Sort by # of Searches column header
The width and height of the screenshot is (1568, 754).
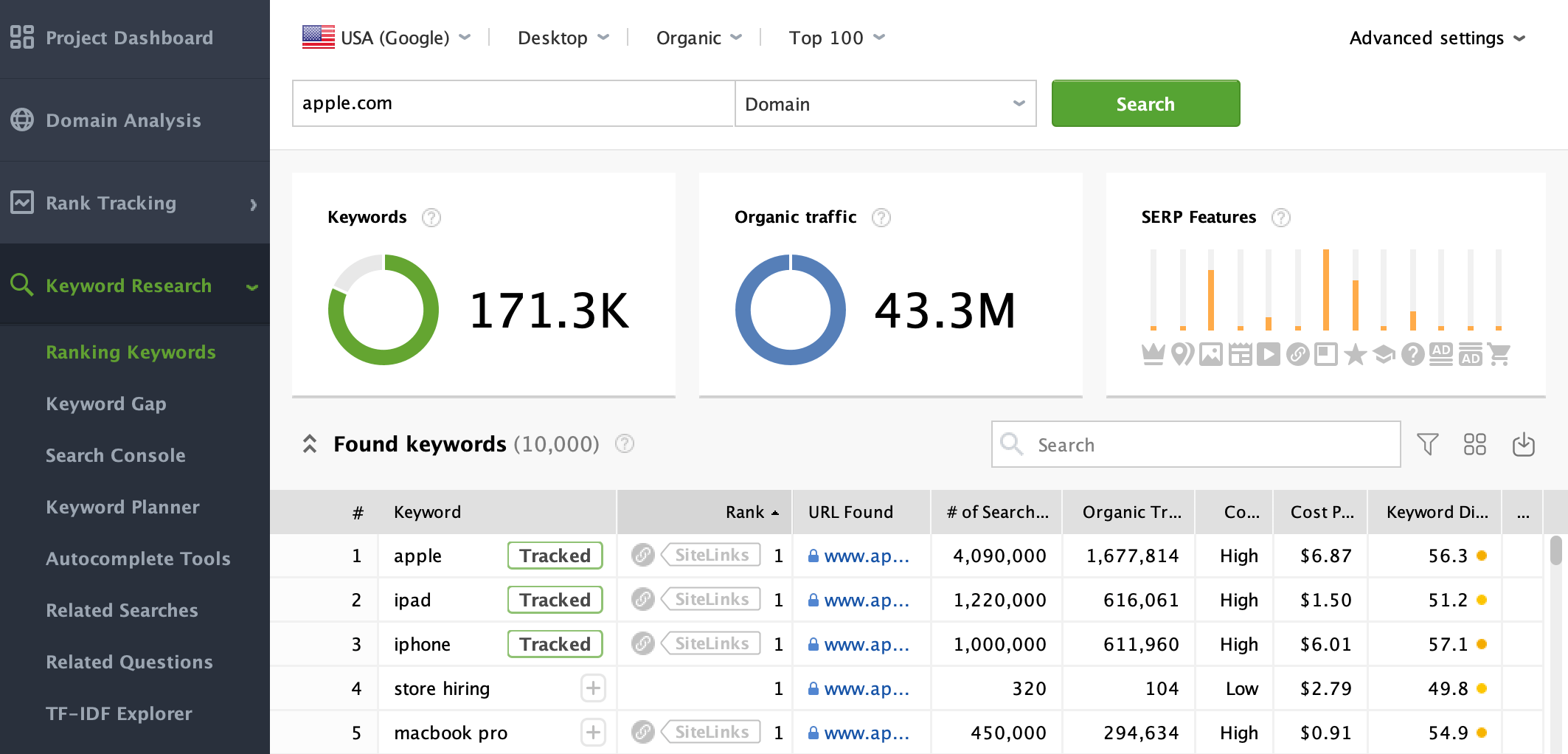pos(997,512)
